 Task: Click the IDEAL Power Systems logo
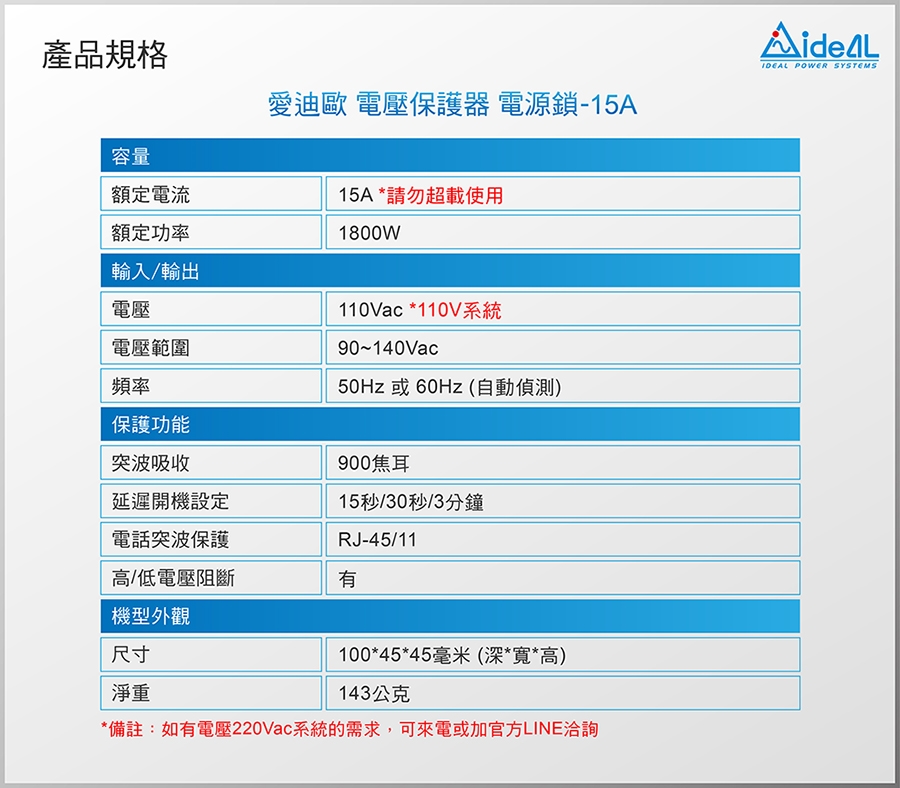tap(819, 48)
